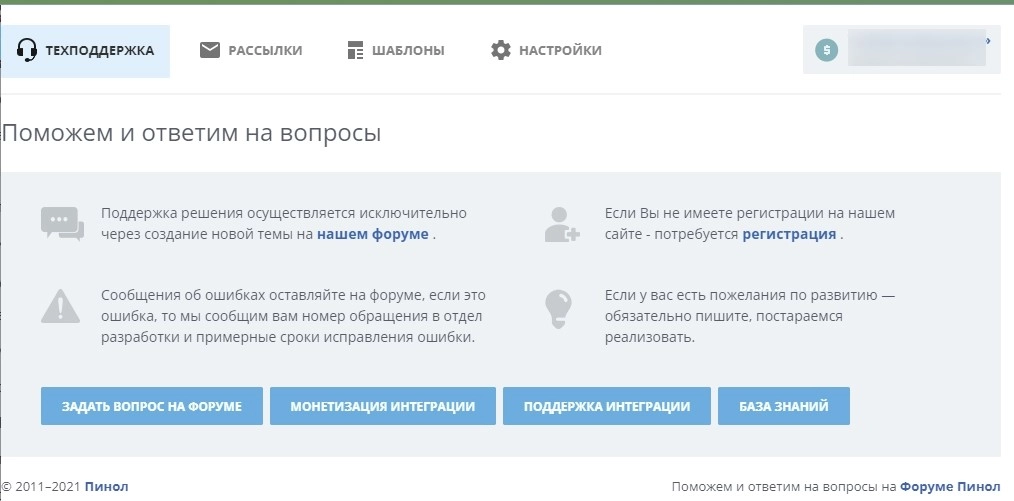Click the template layout icon beside Шаблоны
1014x501 pixels.
point(355,50)
